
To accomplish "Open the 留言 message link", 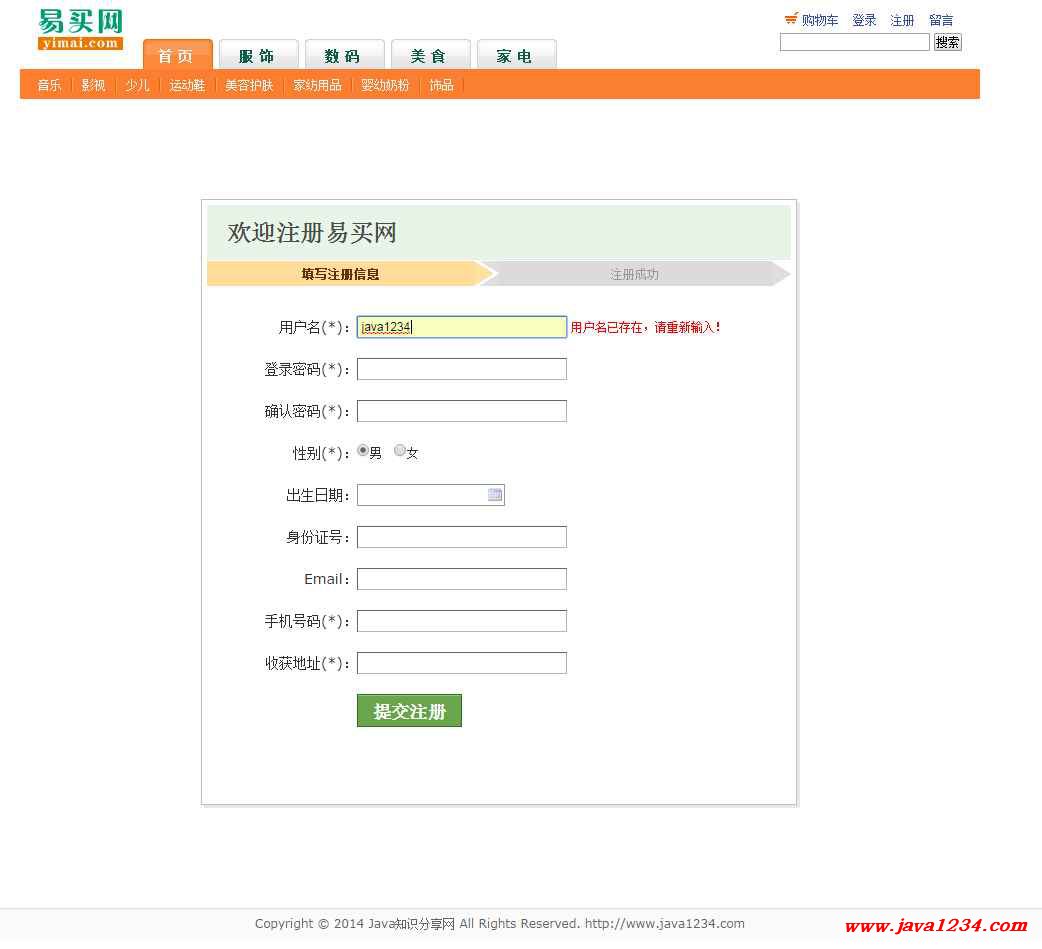I will (940, 20).
